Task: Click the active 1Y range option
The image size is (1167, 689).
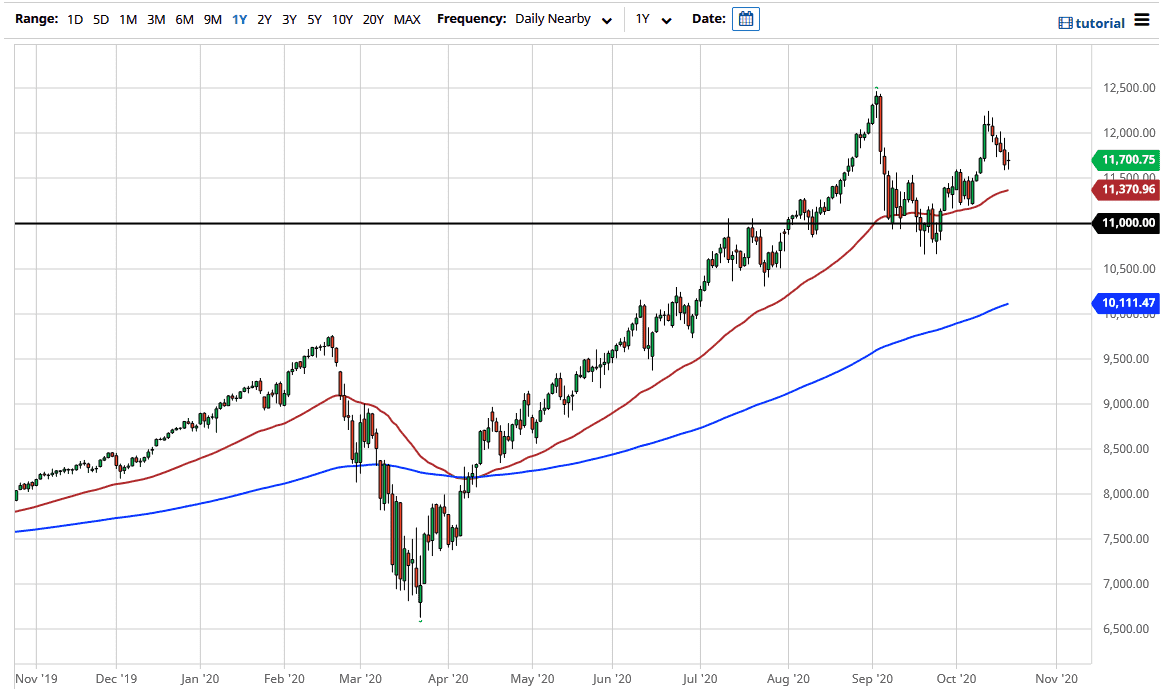Action: click(238, 18)
